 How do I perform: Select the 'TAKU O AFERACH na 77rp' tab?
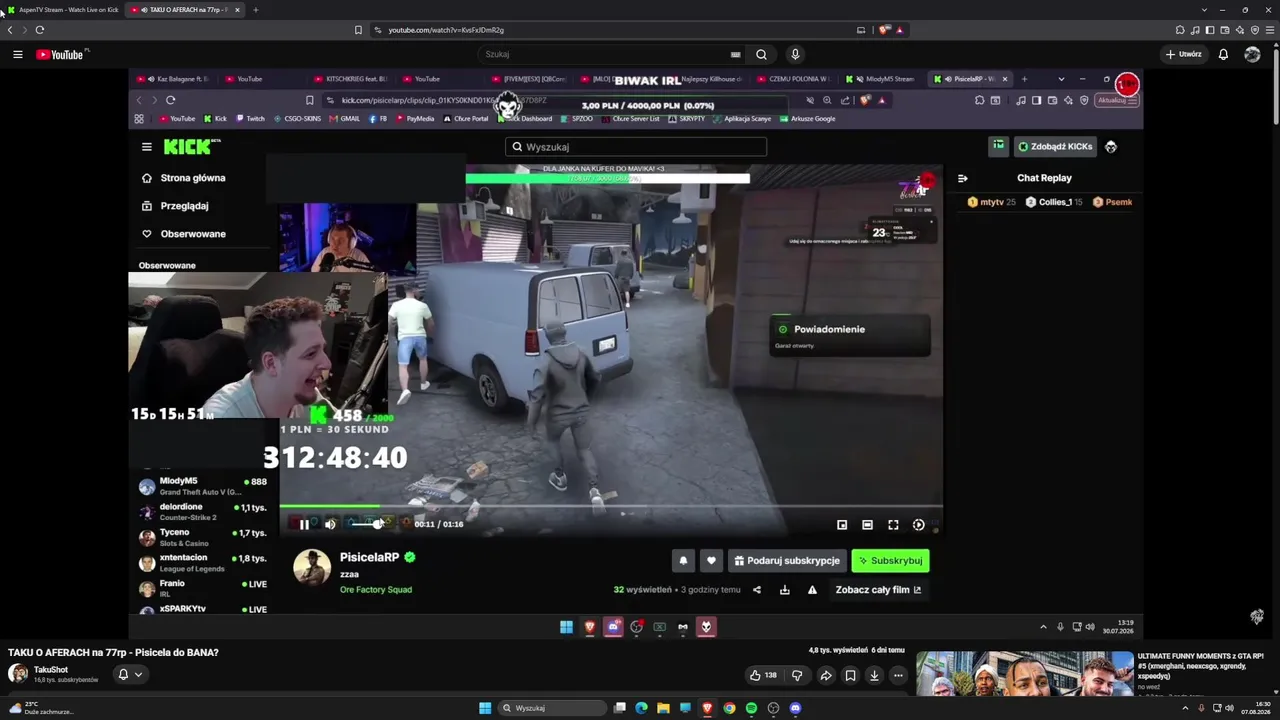(x=184, y=10)
